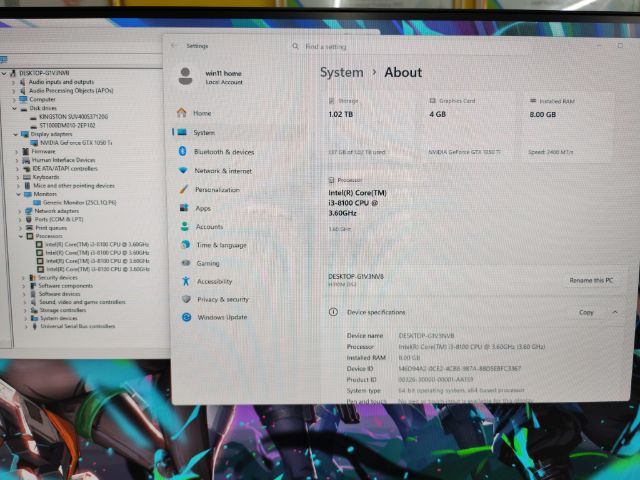Click the Windows Update icon

pos(187,317)
